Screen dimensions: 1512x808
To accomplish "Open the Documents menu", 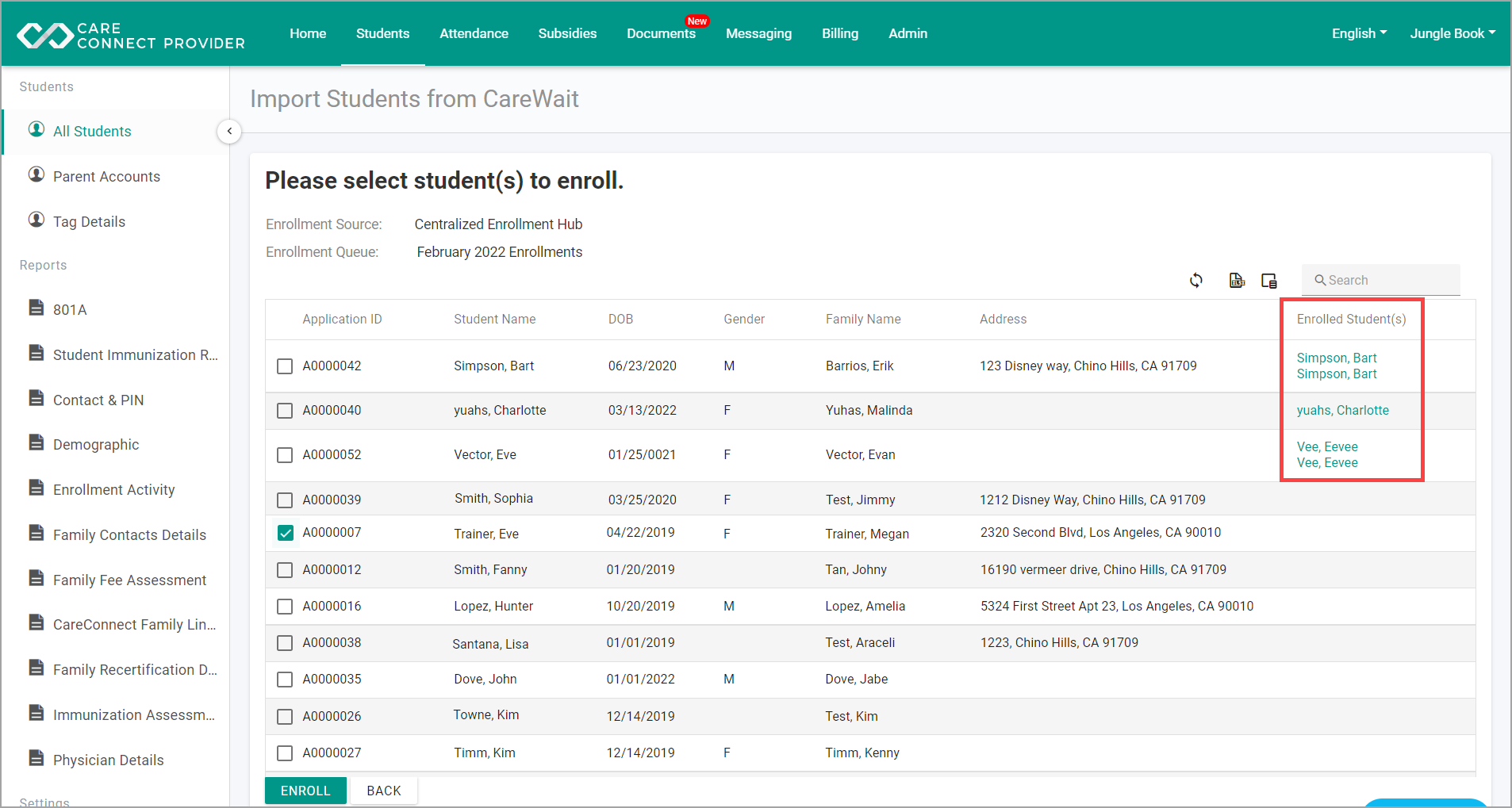I will (661, 33).
